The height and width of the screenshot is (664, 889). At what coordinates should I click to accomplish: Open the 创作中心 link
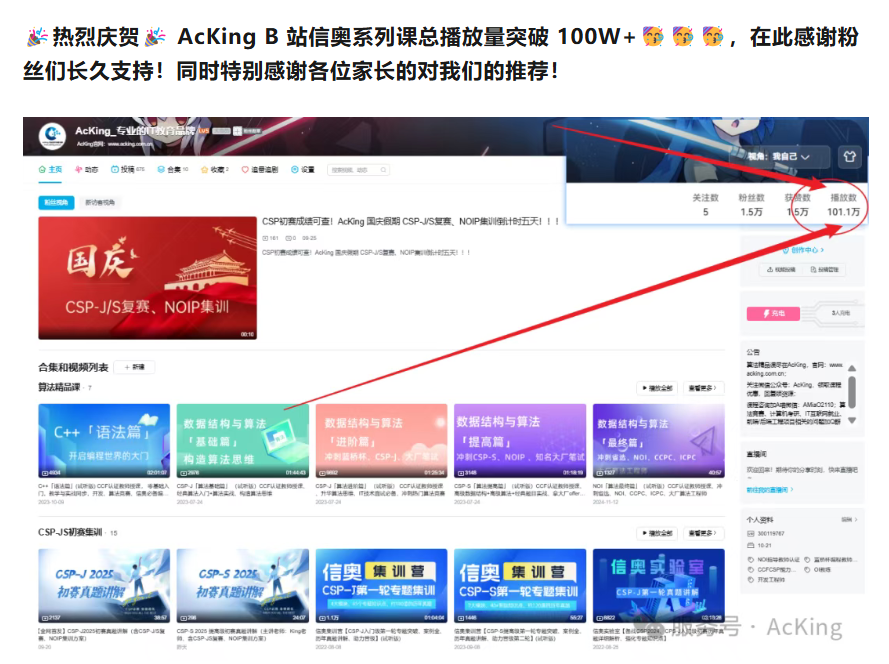tap(808, 249)
